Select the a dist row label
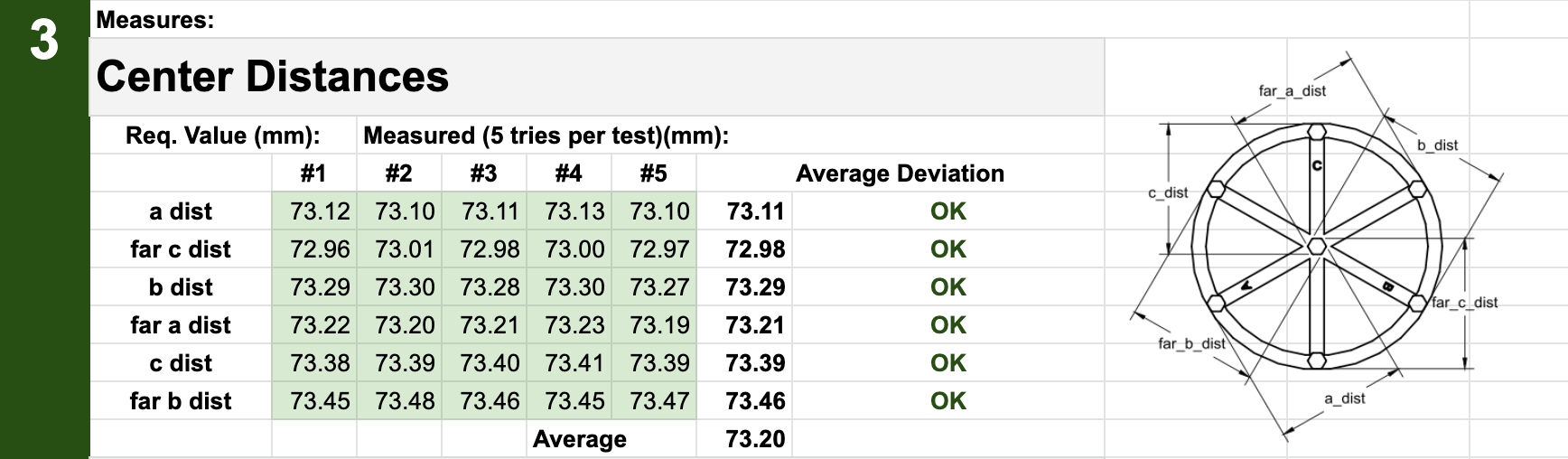Viewport: 1568px width, 459px height. click(181, 211)
